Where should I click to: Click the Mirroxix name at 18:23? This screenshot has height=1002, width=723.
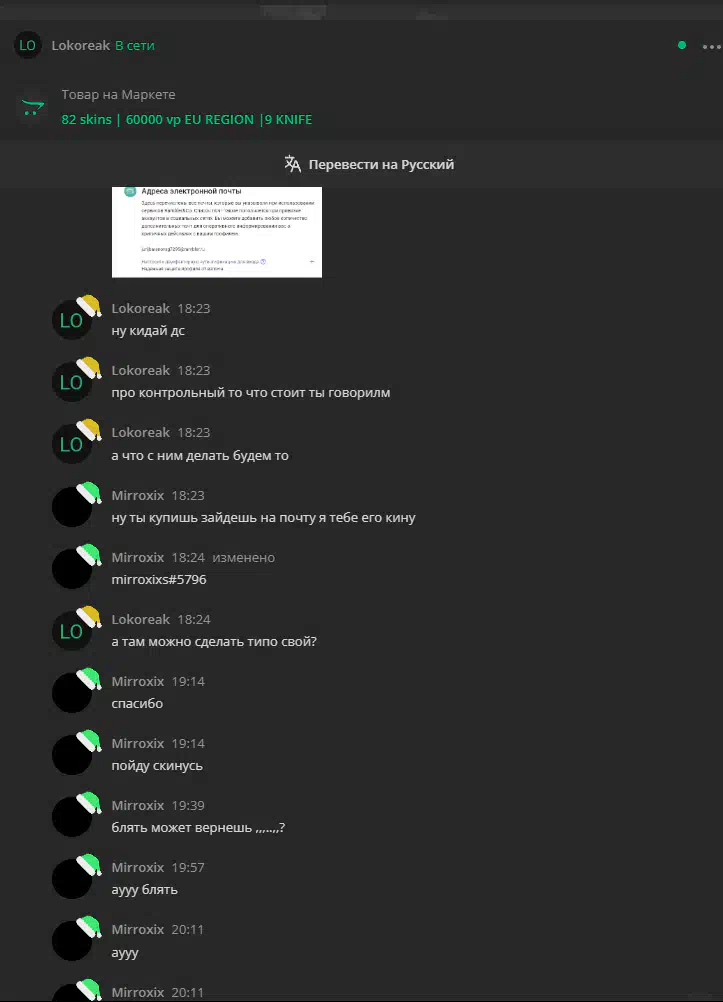click(x=137, y=495)
